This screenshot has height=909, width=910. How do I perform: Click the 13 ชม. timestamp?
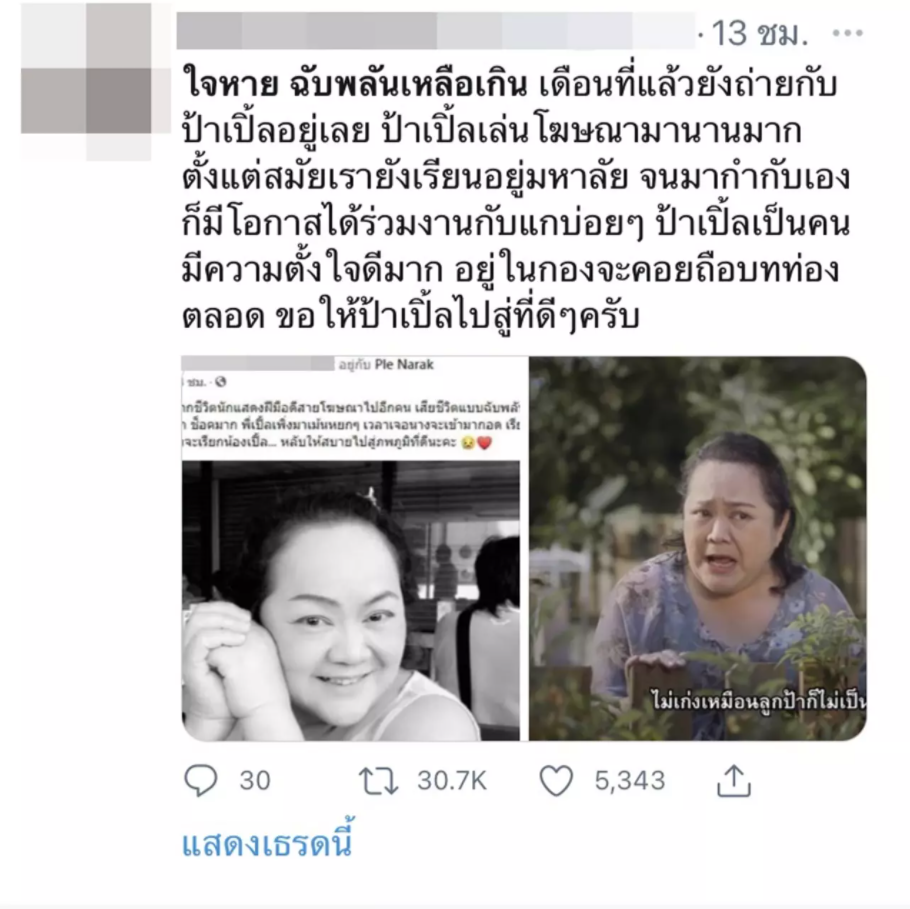(x=760, y=34)
